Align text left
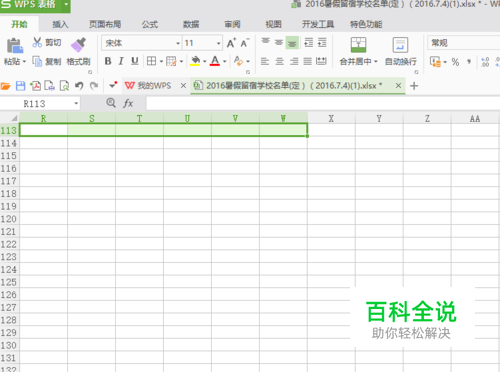Screen dimensions: 500x372 [x=265, y=61]
